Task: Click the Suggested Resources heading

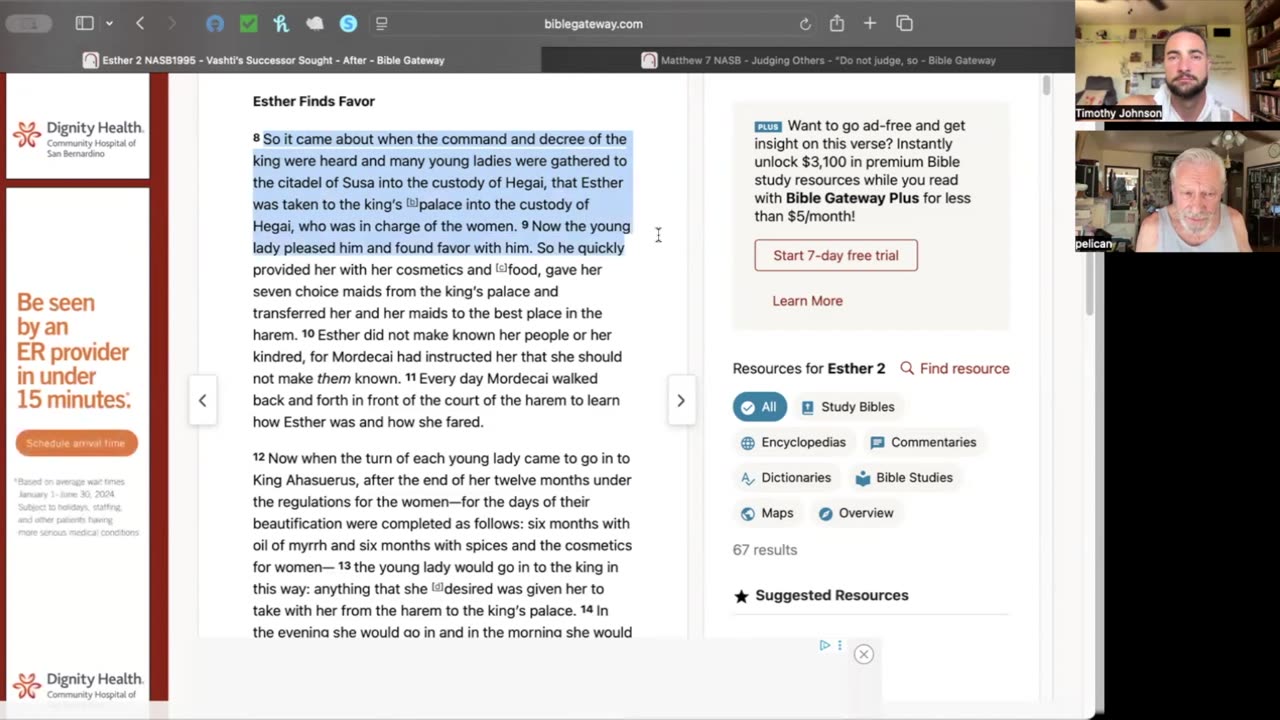Action: [x=832, y=595]
